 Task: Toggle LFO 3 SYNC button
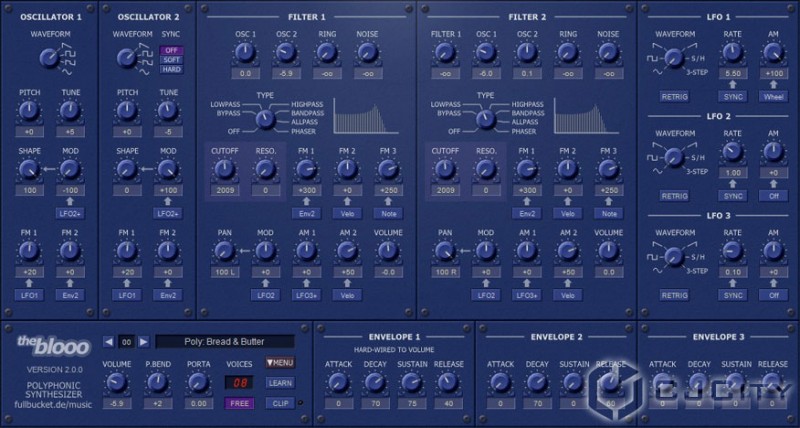pos(733,295)
